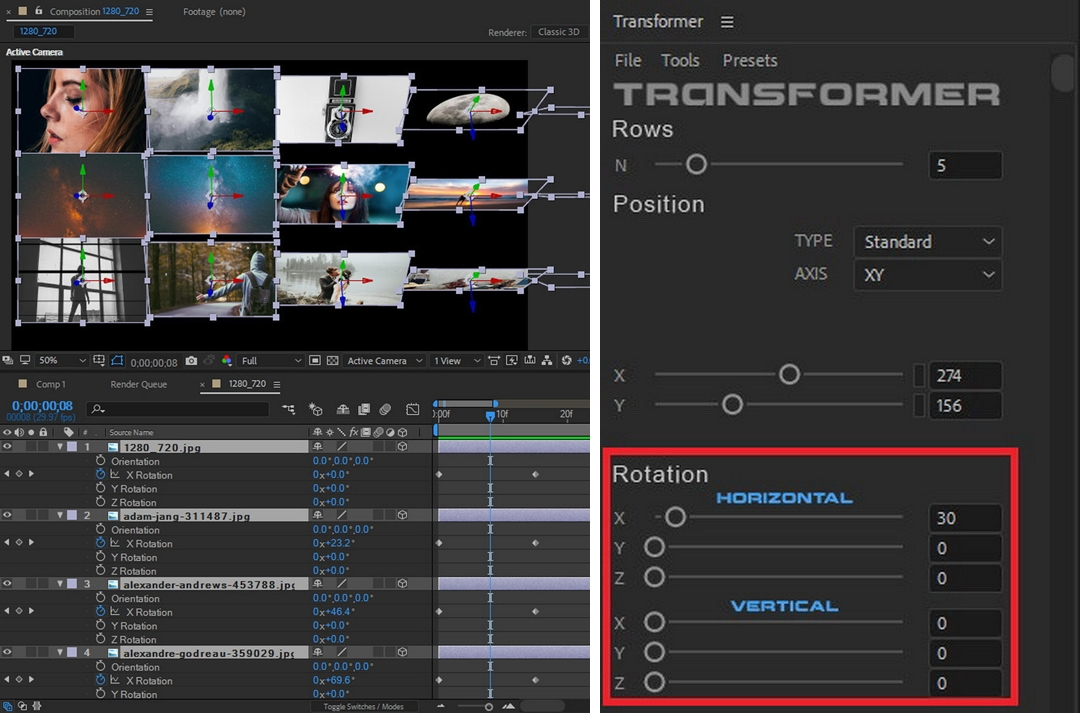The width and height of the screenshot is (1080, 713).
Task: Open the channel and color management RGB icon
Action: pos(227,360)
